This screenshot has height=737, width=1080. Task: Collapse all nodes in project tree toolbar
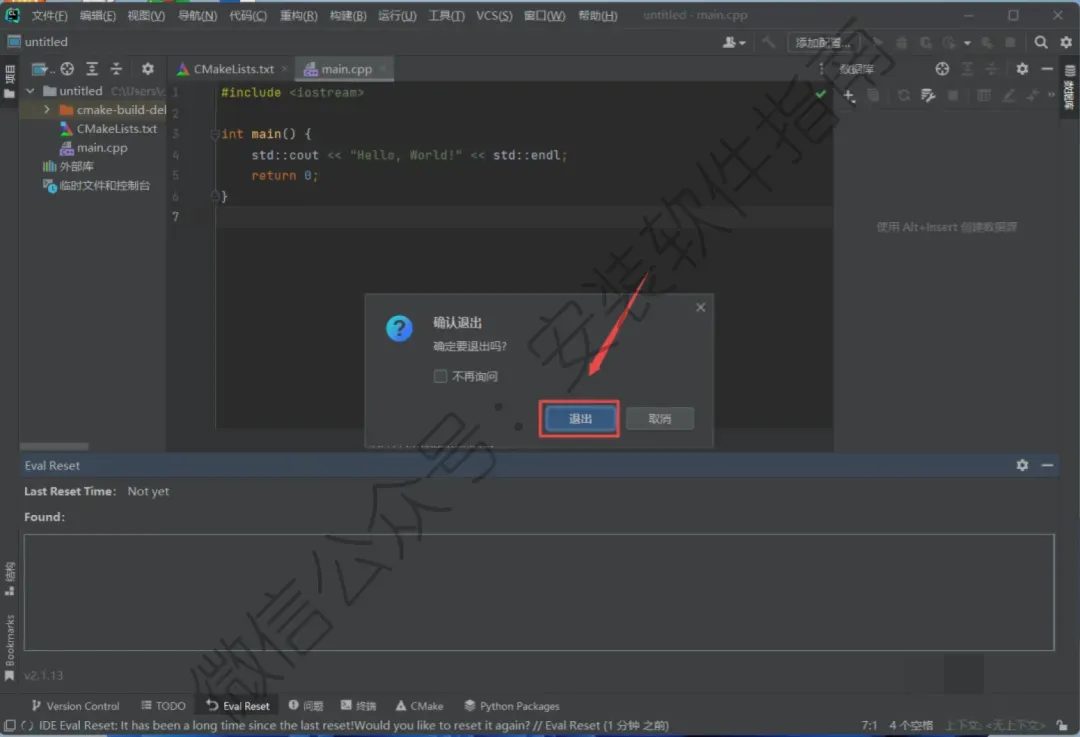[x=116, y=69]
